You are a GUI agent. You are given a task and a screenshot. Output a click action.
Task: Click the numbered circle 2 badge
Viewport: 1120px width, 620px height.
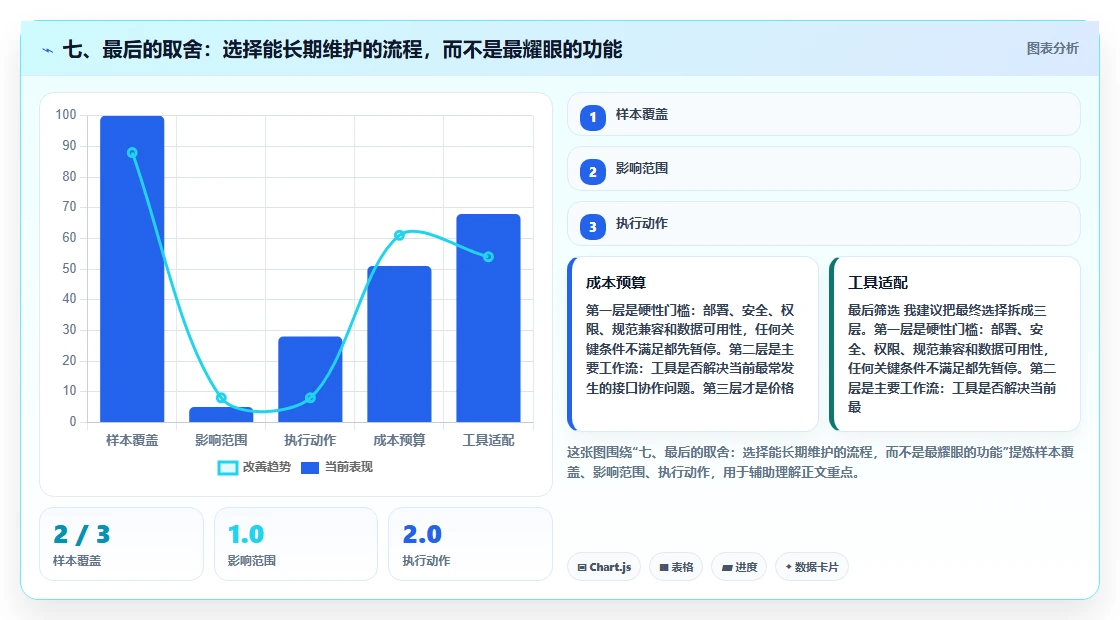pos(592,171)
